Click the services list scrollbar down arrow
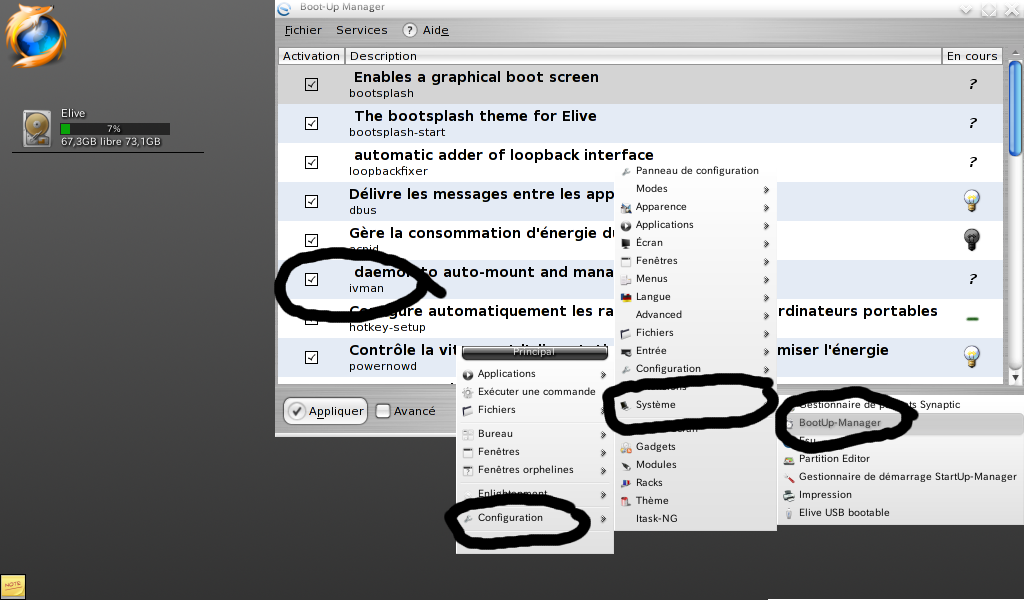The image size is (1024, 600). pos(1016,378)
